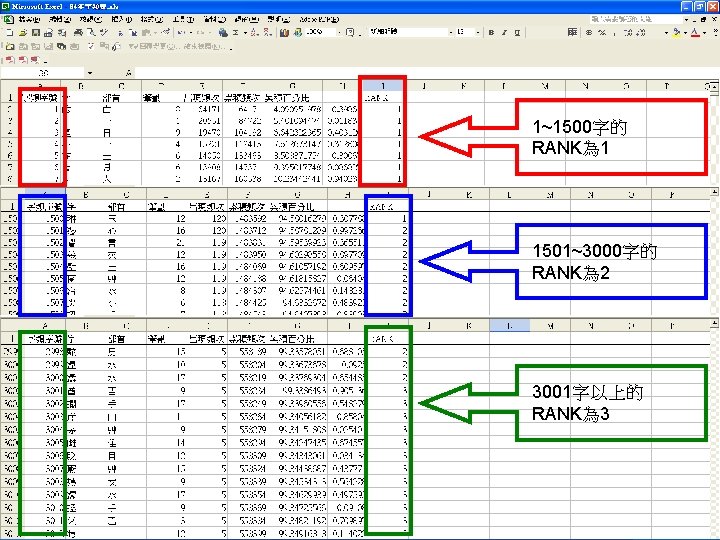The width and height of the screenshot is (720, 540).
Task: Click the Copy icon in the toolbar
Action: (x=133, y=33)
